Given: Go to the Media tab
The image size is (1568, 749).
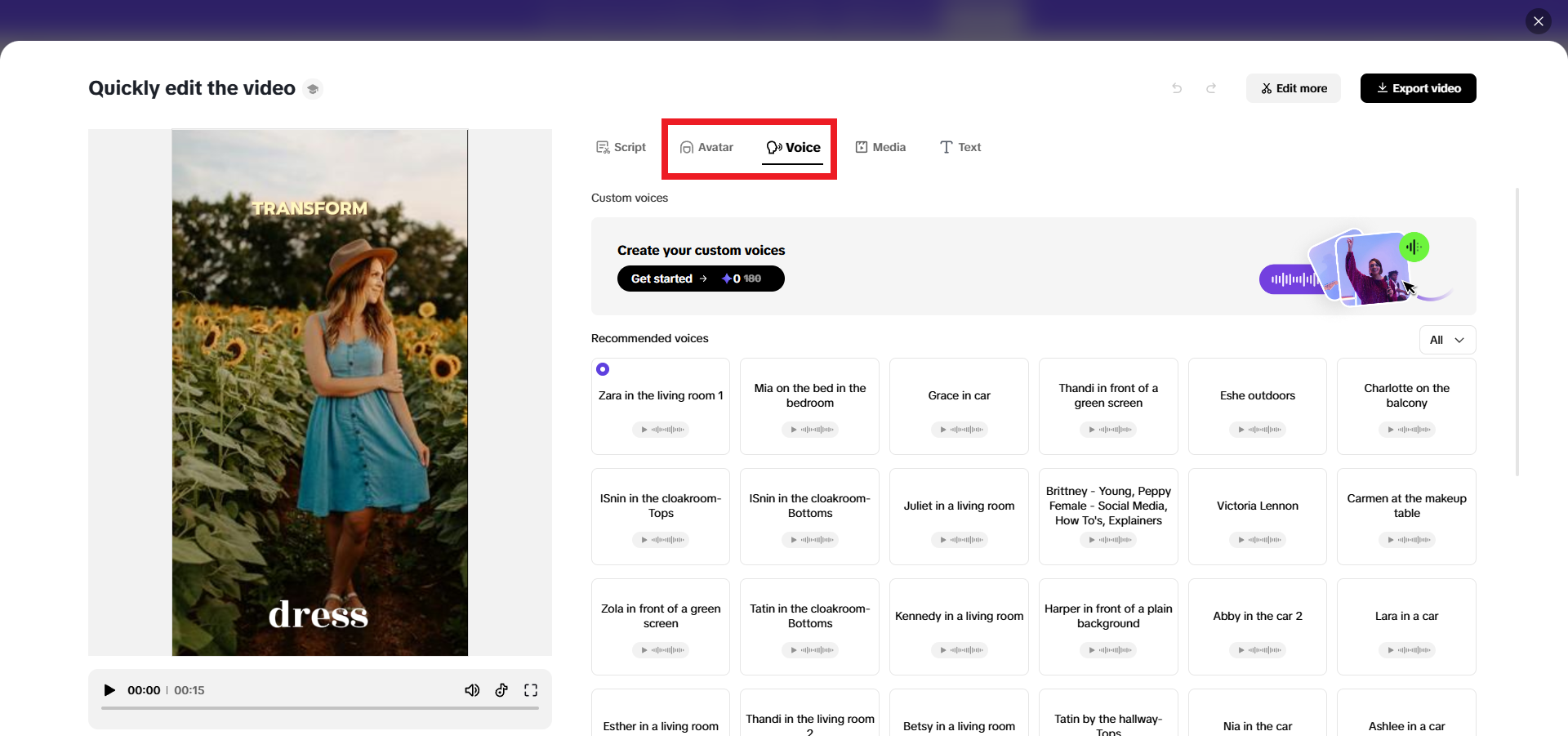Looking at the screenshot, I should tap(880, 147).
